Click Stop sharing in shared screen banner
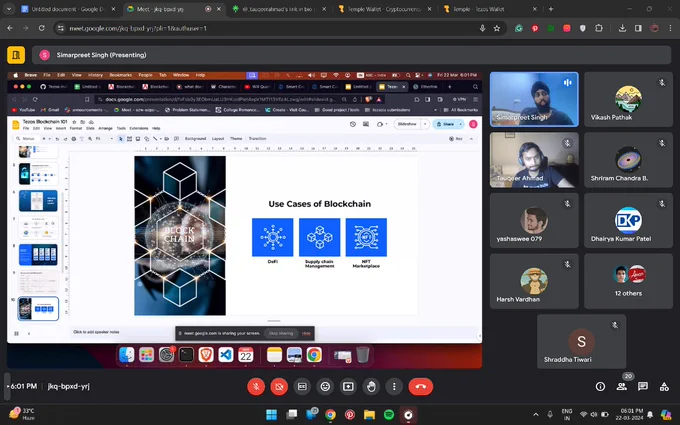 coord(281,333)
